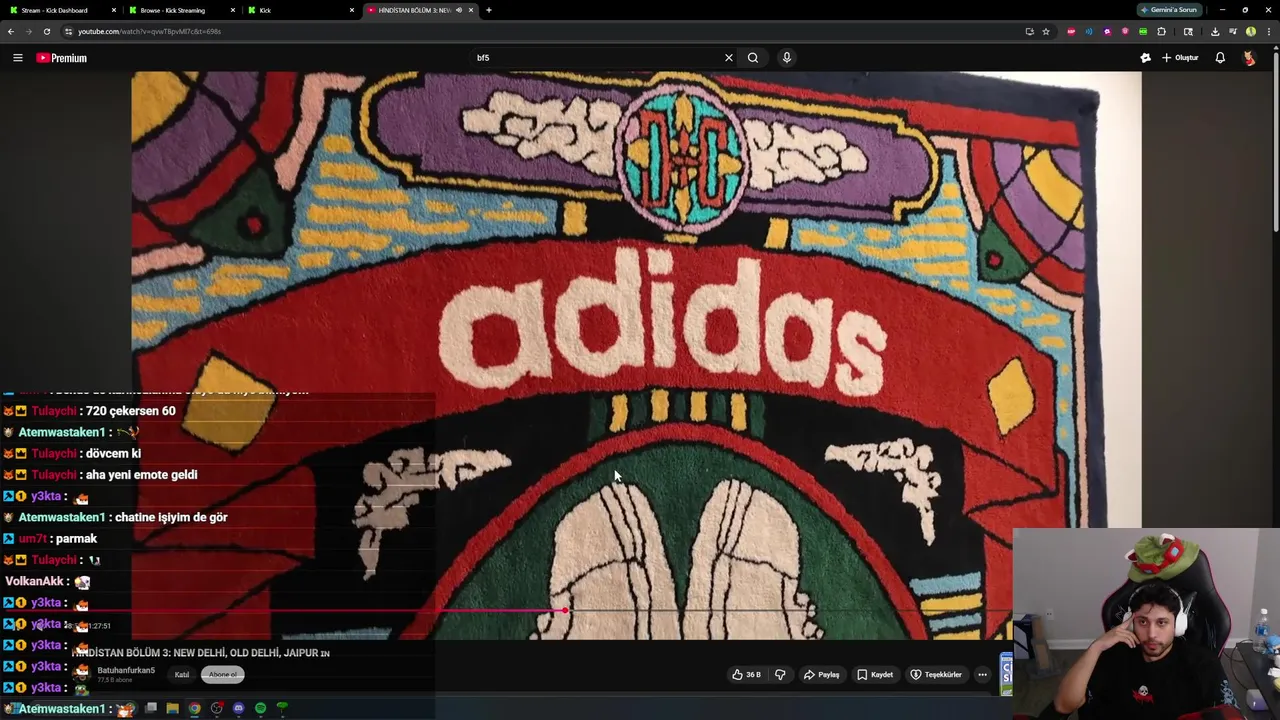Go to YouTube Premium home logo

pos(62,58)
